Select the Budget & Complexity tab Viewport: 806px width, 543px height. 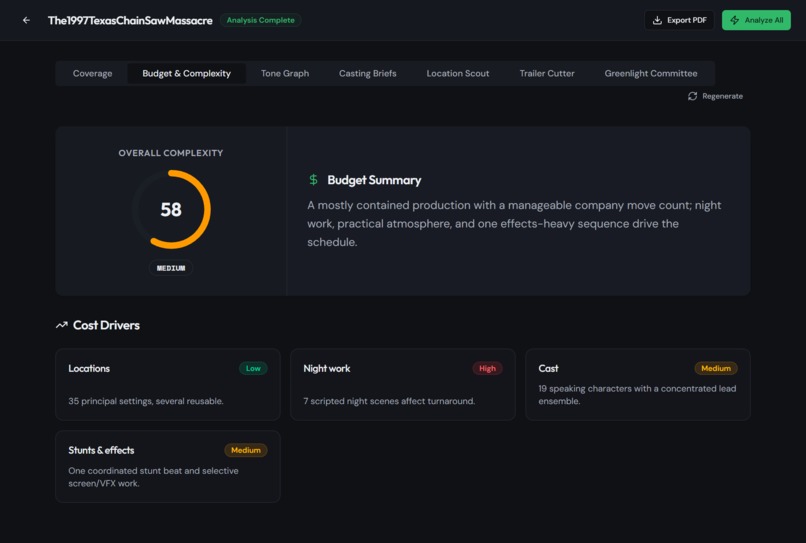coord(187,74)
